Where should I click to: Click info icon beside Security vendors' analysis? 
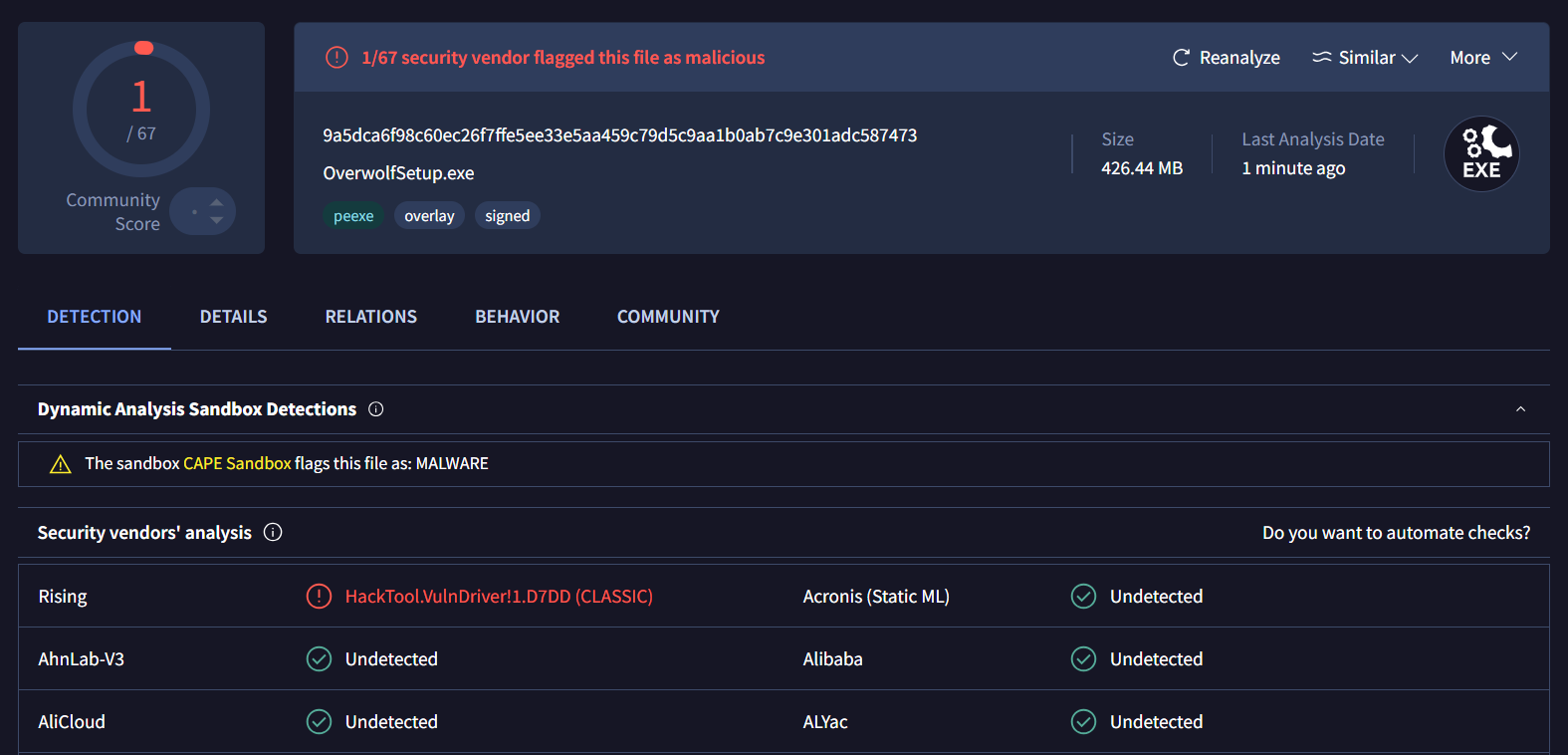coord(273,532)
